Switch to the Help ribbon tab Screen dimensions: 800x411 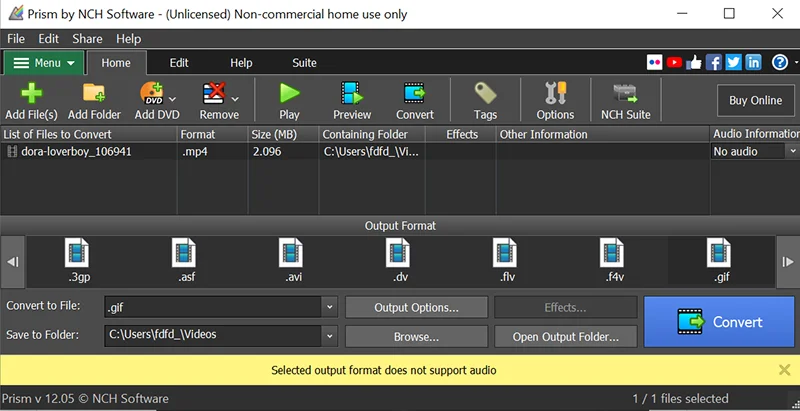point(241,63)
